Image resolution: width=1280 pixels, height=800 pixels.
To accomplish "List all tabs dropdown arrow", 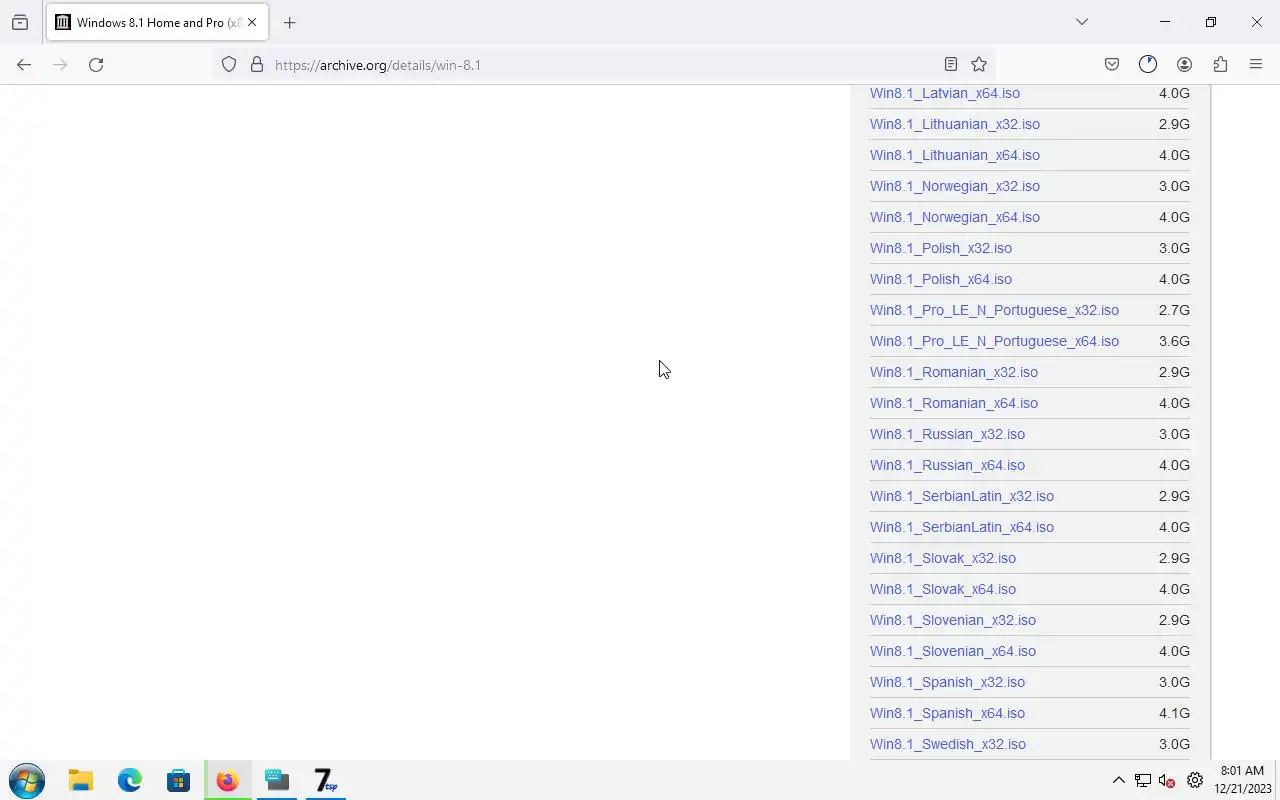I will coord(1081,22).
